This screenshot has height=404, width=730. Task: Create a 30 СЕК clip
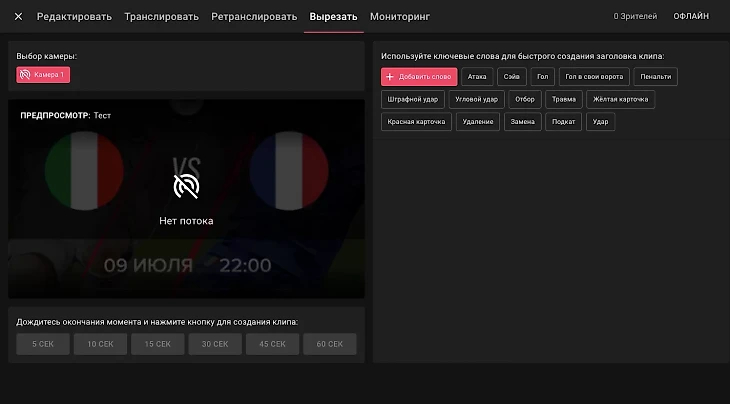click(x=215, y=344)
